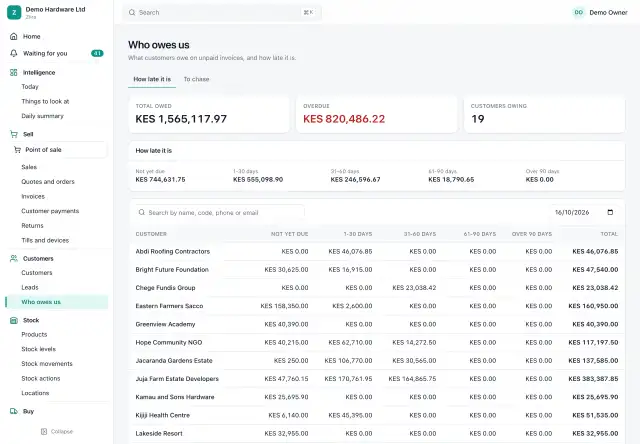
Task: Click the Customers people icon
Action: pyautogui.click(x=13, y=258)
